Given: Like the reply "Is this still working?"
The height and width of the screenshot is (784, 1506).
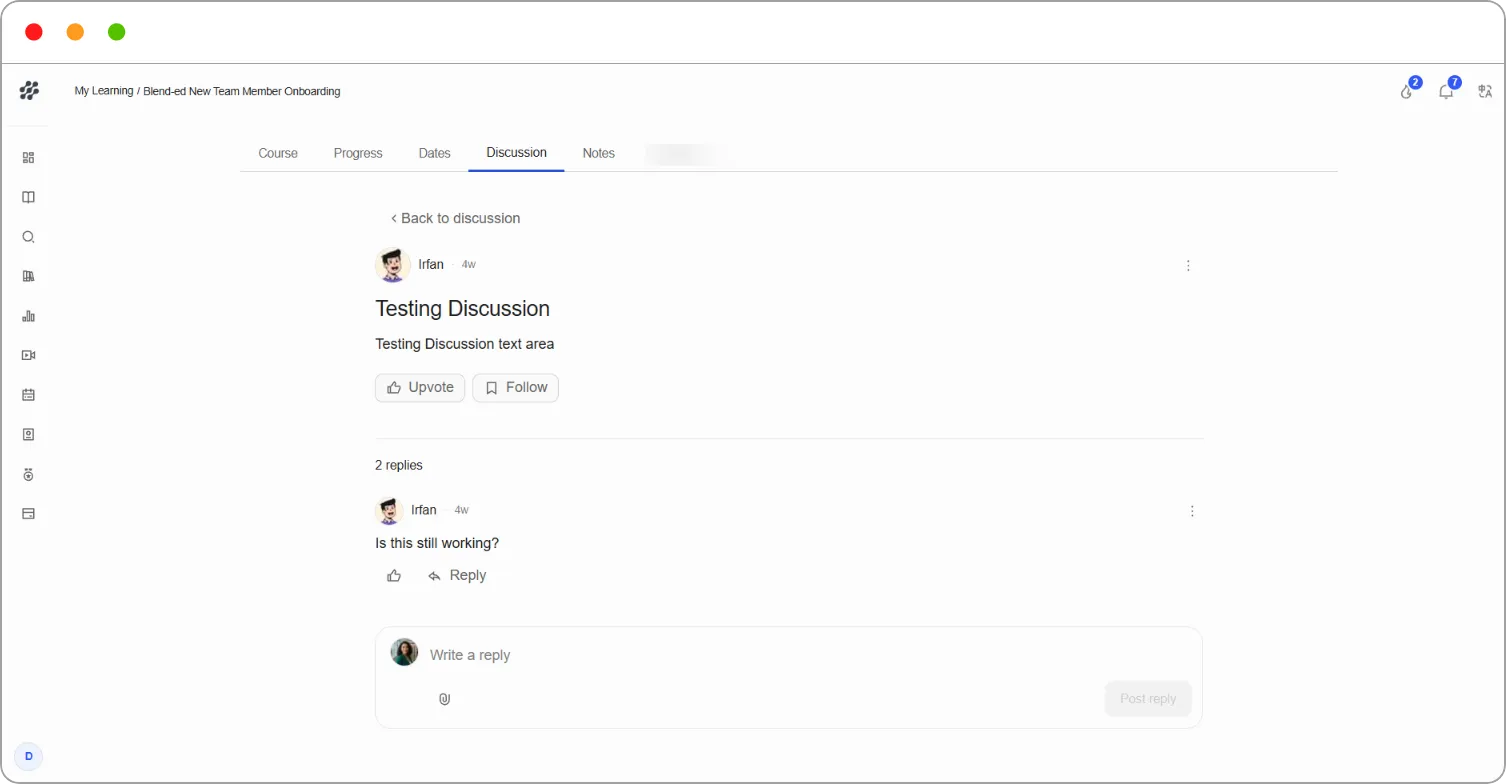Looking at the screenshot, I should point(394,576).
